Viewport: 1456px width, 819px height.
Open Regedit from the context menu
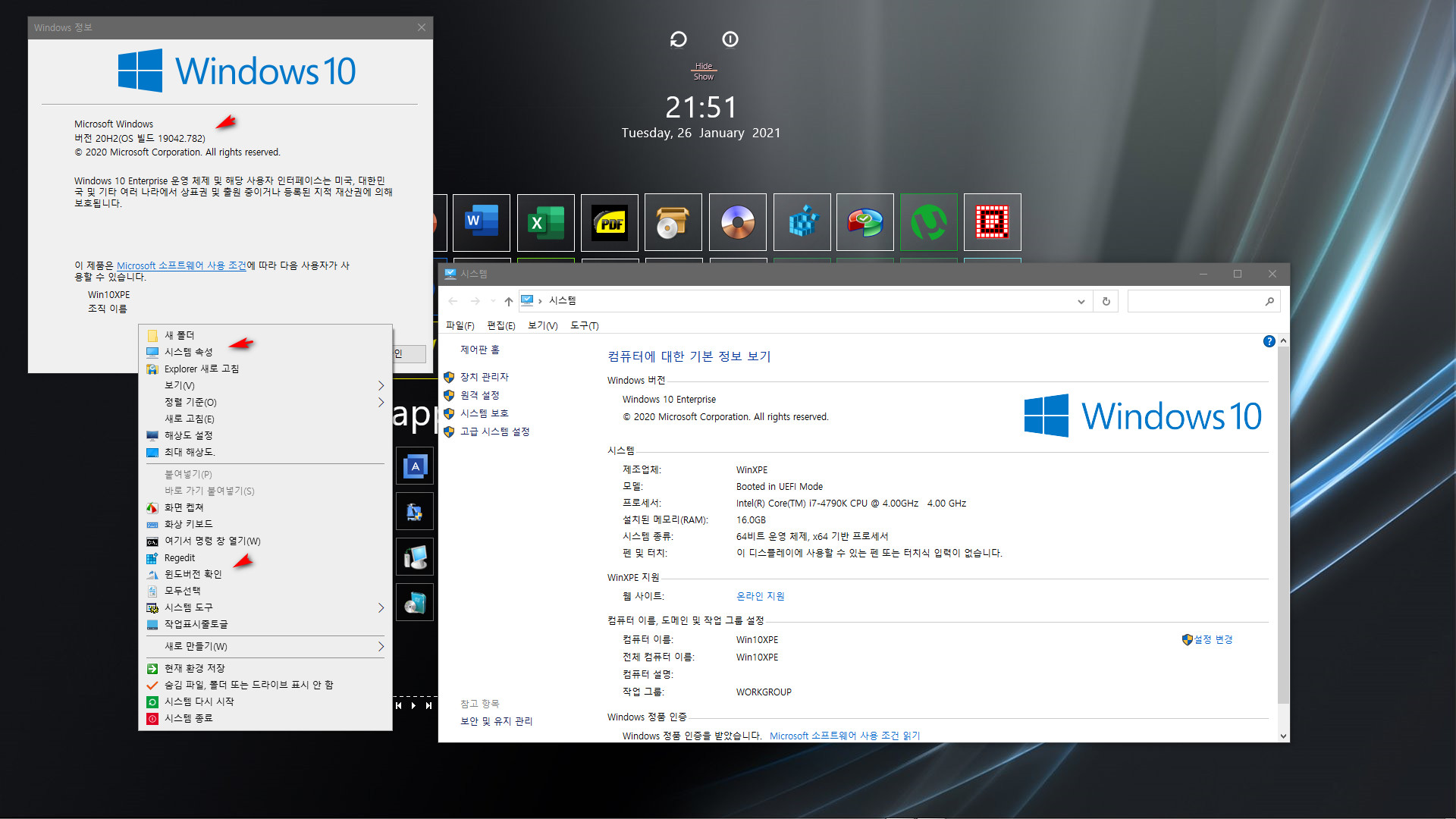click(265, 557)
